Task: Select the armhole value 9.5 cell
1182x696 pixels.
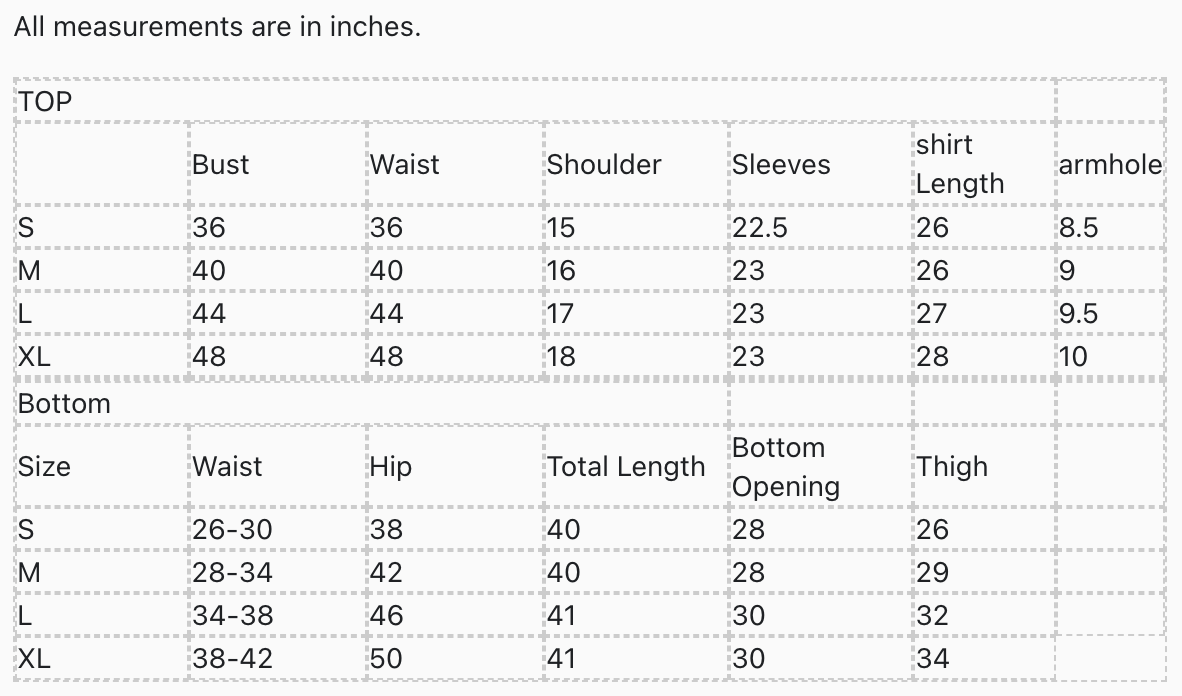Action: tap(1078, 314)
